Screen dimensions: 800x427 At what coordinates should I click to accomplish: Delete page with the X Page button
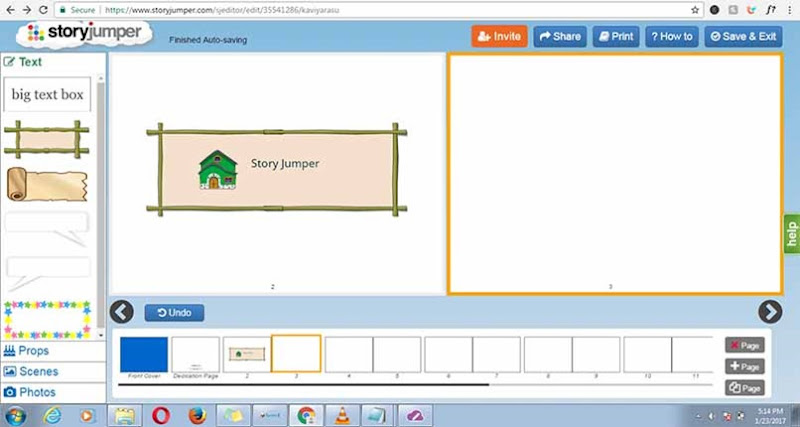pos(744,345)
